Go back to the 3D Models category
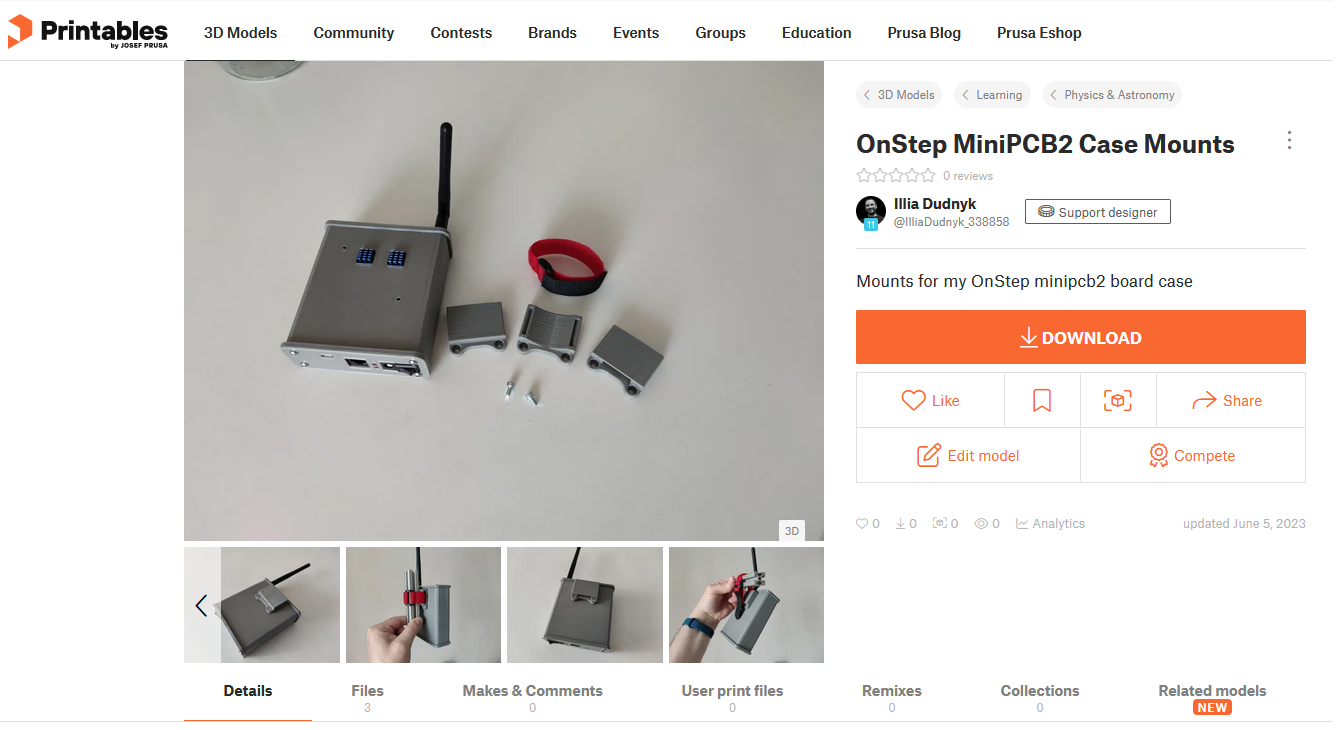 point(899,95)
